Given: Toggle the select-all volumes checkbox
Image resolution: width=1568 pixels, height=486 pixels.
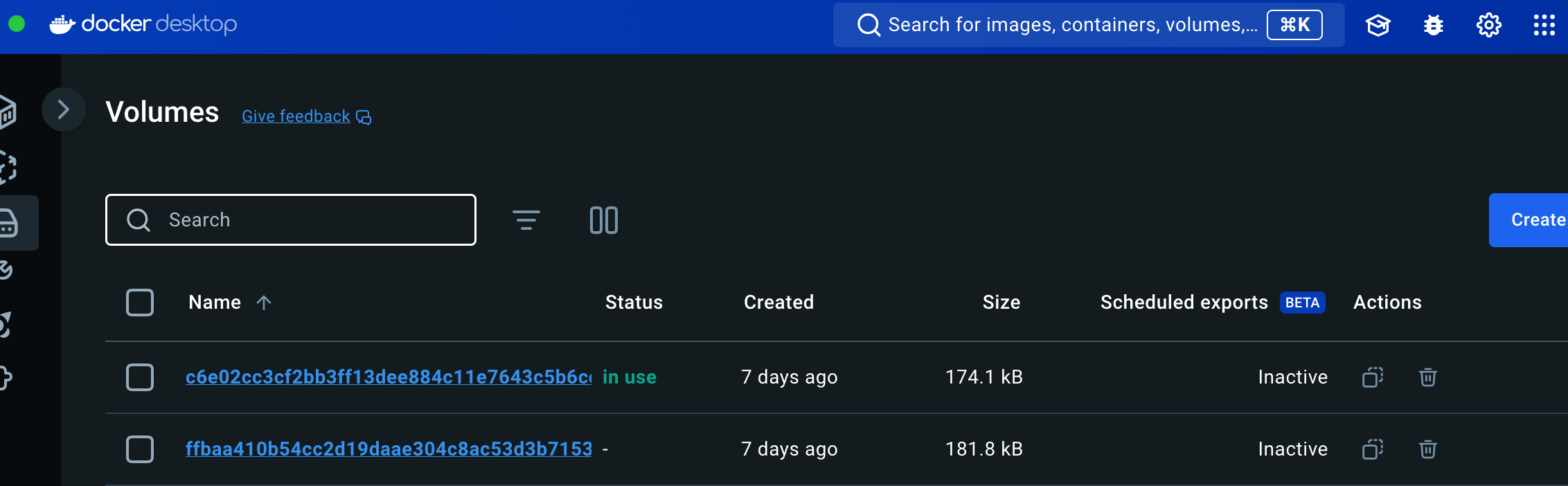Looking at the screenshot, I should 140,303.
